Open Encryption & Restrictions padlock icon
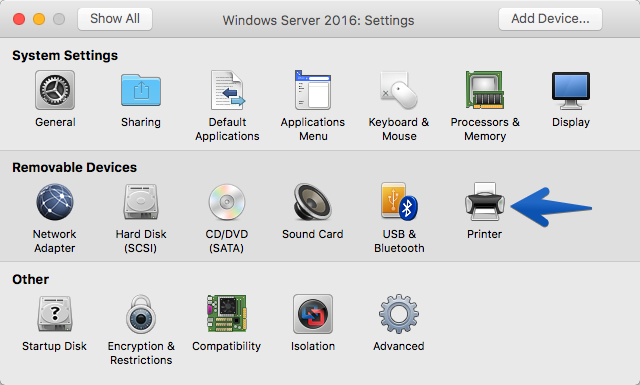 tap(141, 314)
